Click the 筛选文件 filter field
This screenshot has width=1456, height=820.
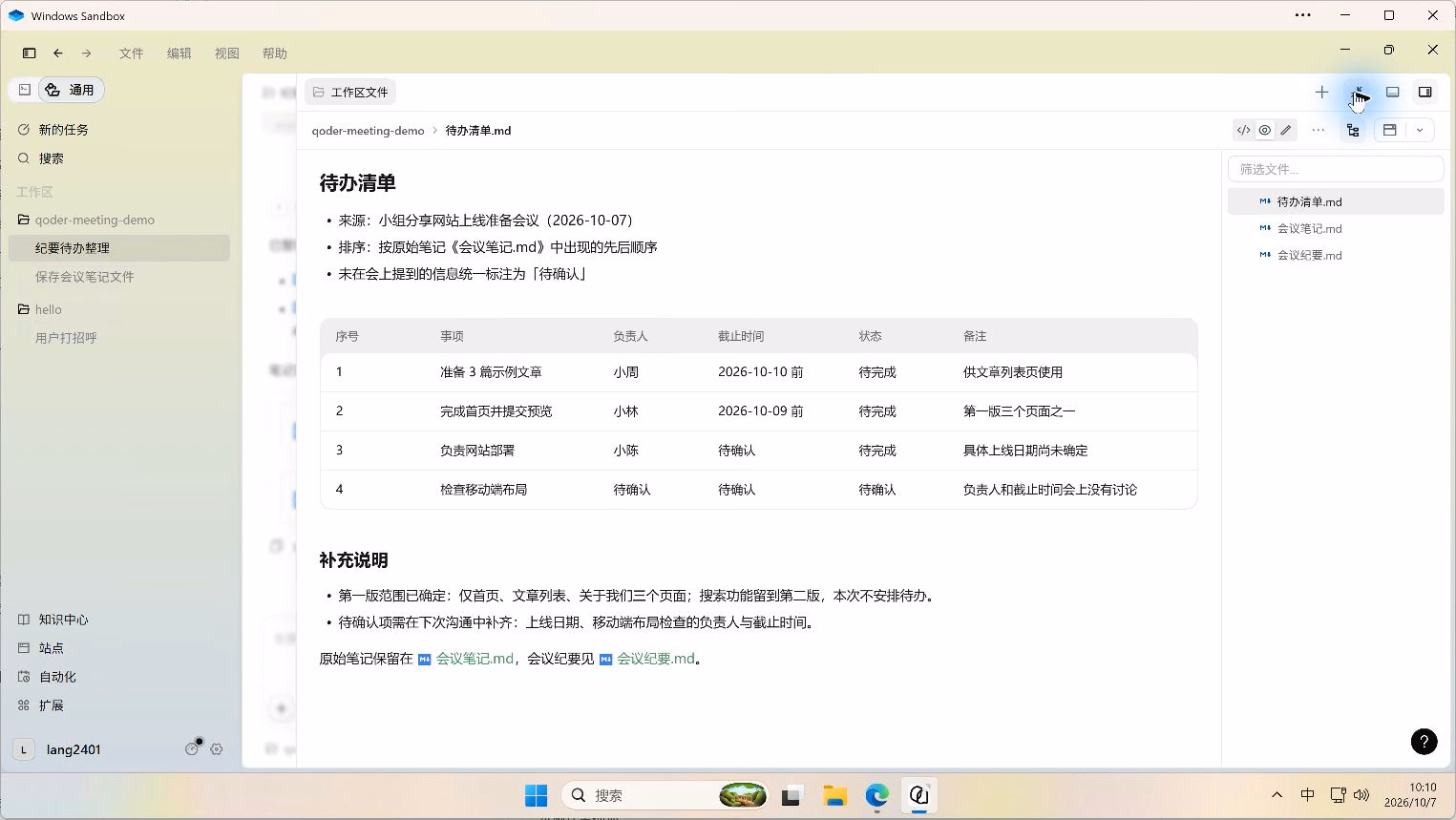(x=1335, y=169)
